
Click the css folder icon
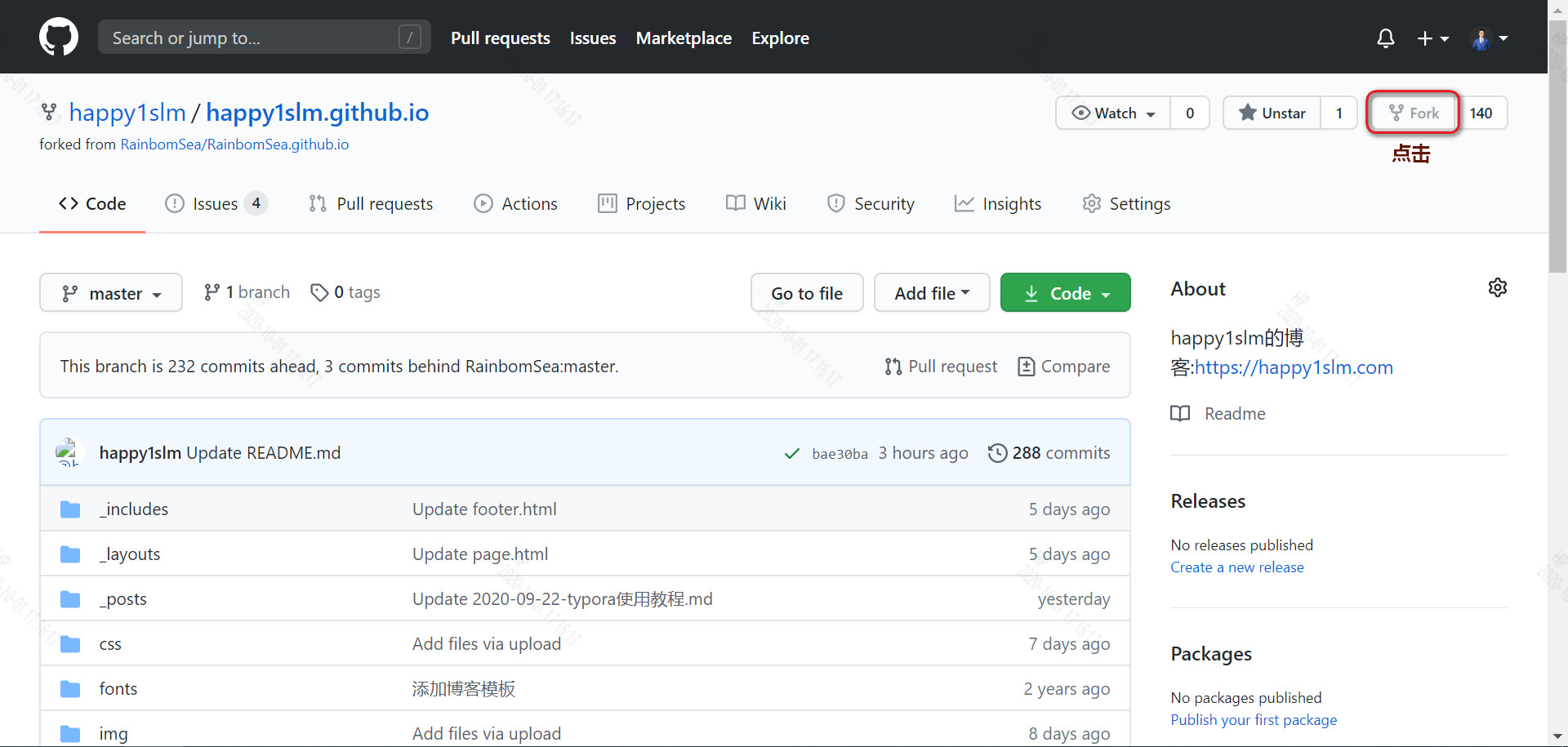70,644
